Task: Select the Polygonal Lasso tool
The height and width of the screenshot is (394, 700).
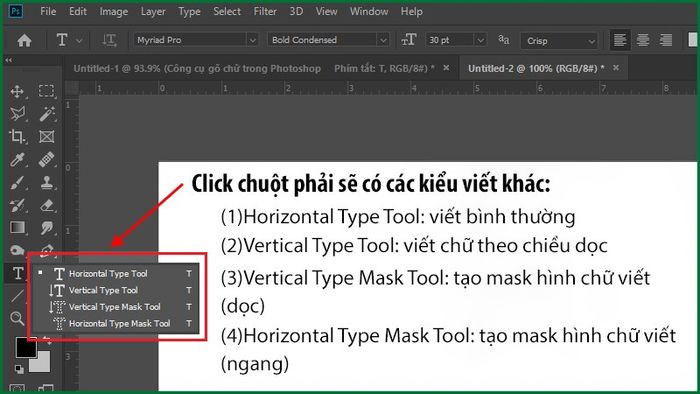Action: point(18,114)
